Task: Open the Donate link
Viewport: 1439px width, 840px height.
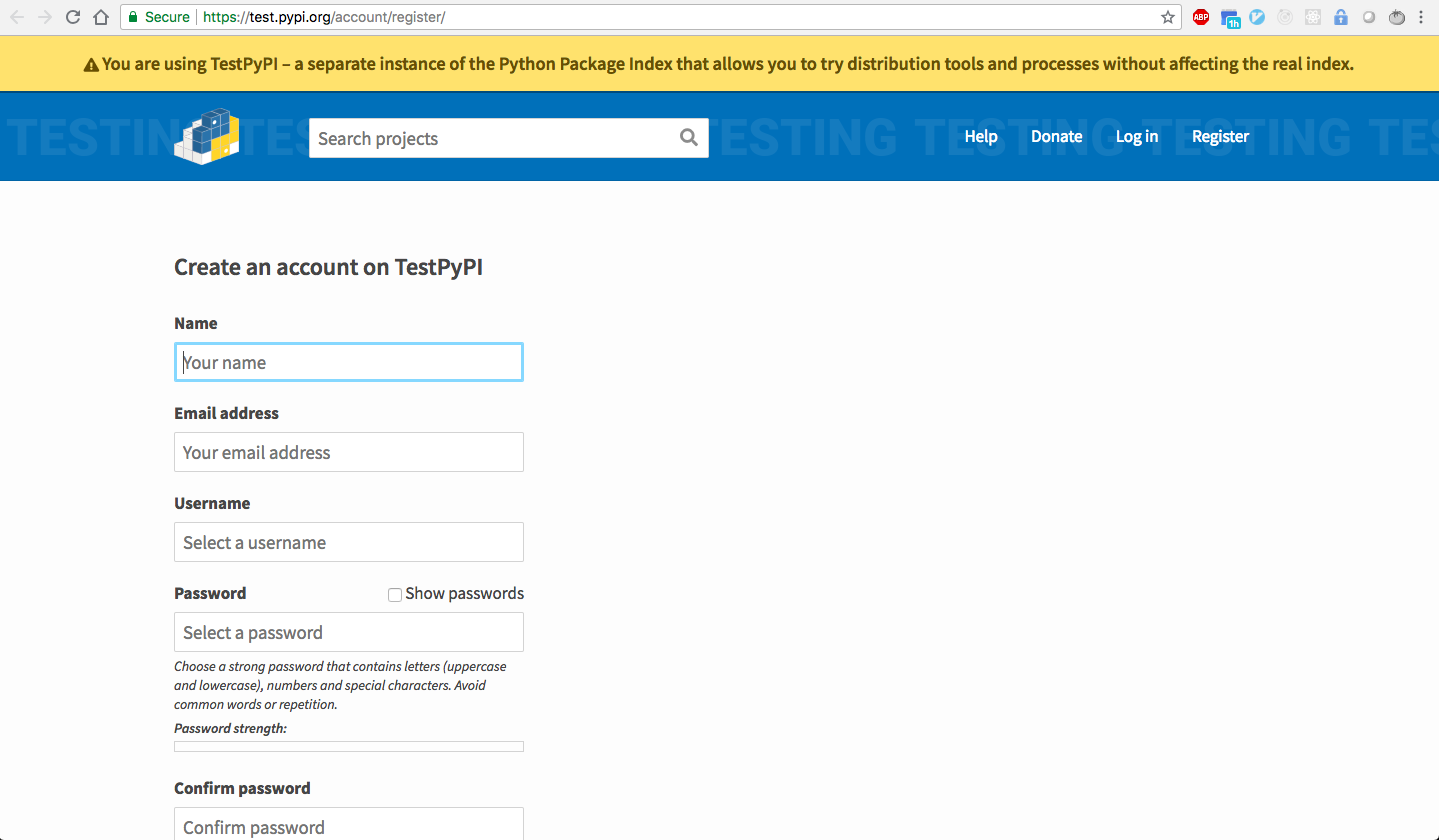Action: click(1057, 137)
